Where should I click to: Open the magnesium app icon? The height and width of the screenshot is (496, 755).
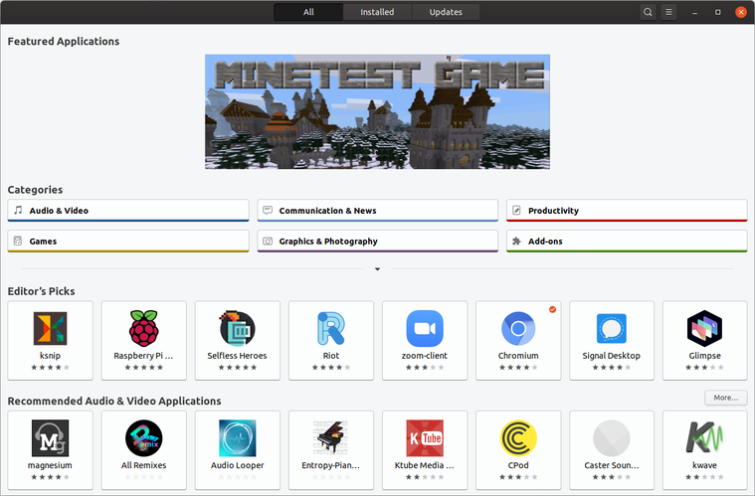(x=50, y=438)
